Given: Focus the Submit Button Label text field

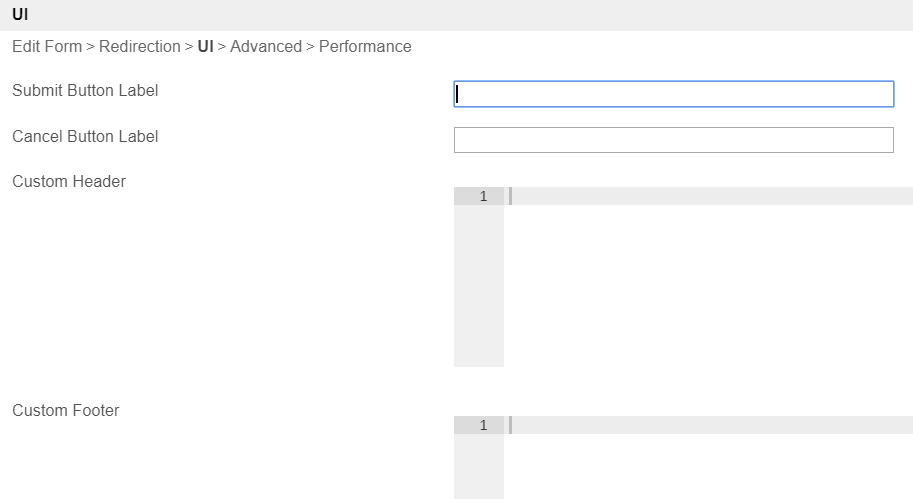Looking at the screenshot, I should pos(673,94).
